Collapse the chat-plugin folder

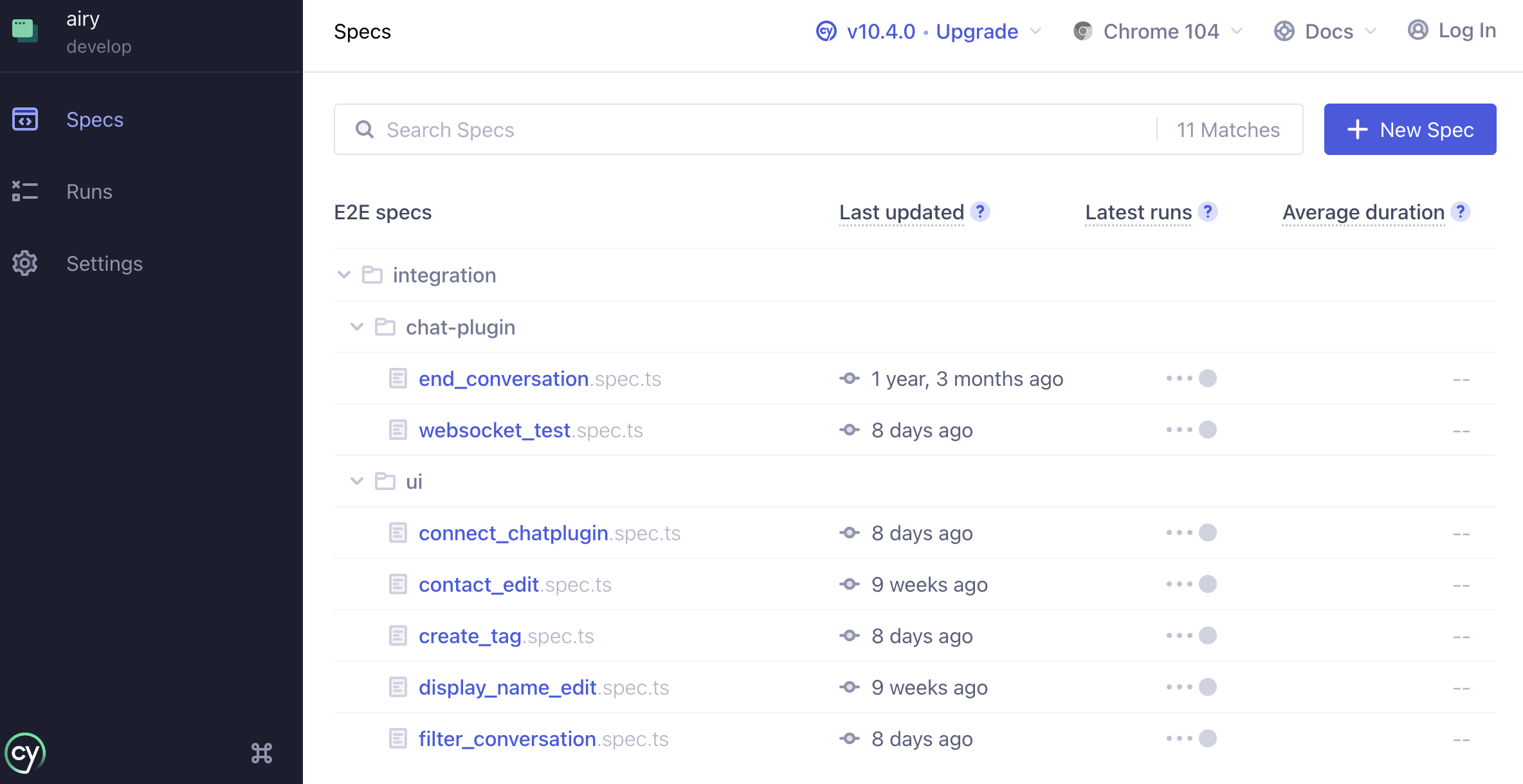tap(357, 327)
